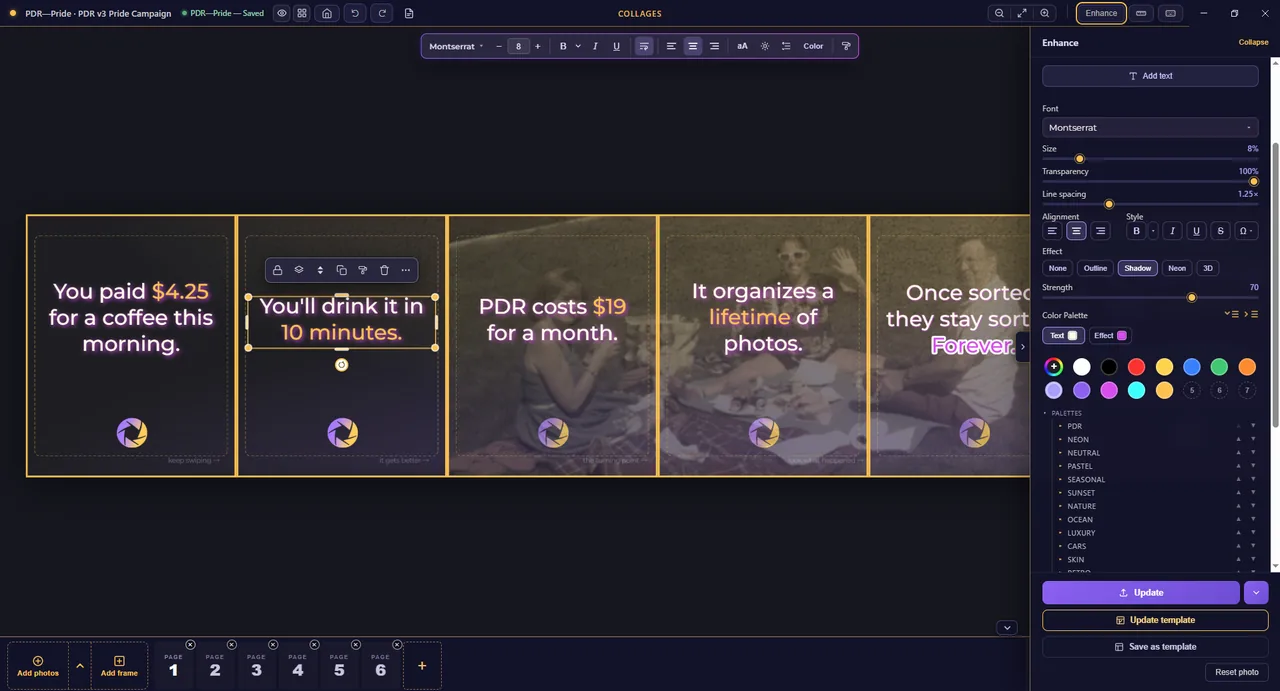Select panel center alignment button

(1076, 231)
